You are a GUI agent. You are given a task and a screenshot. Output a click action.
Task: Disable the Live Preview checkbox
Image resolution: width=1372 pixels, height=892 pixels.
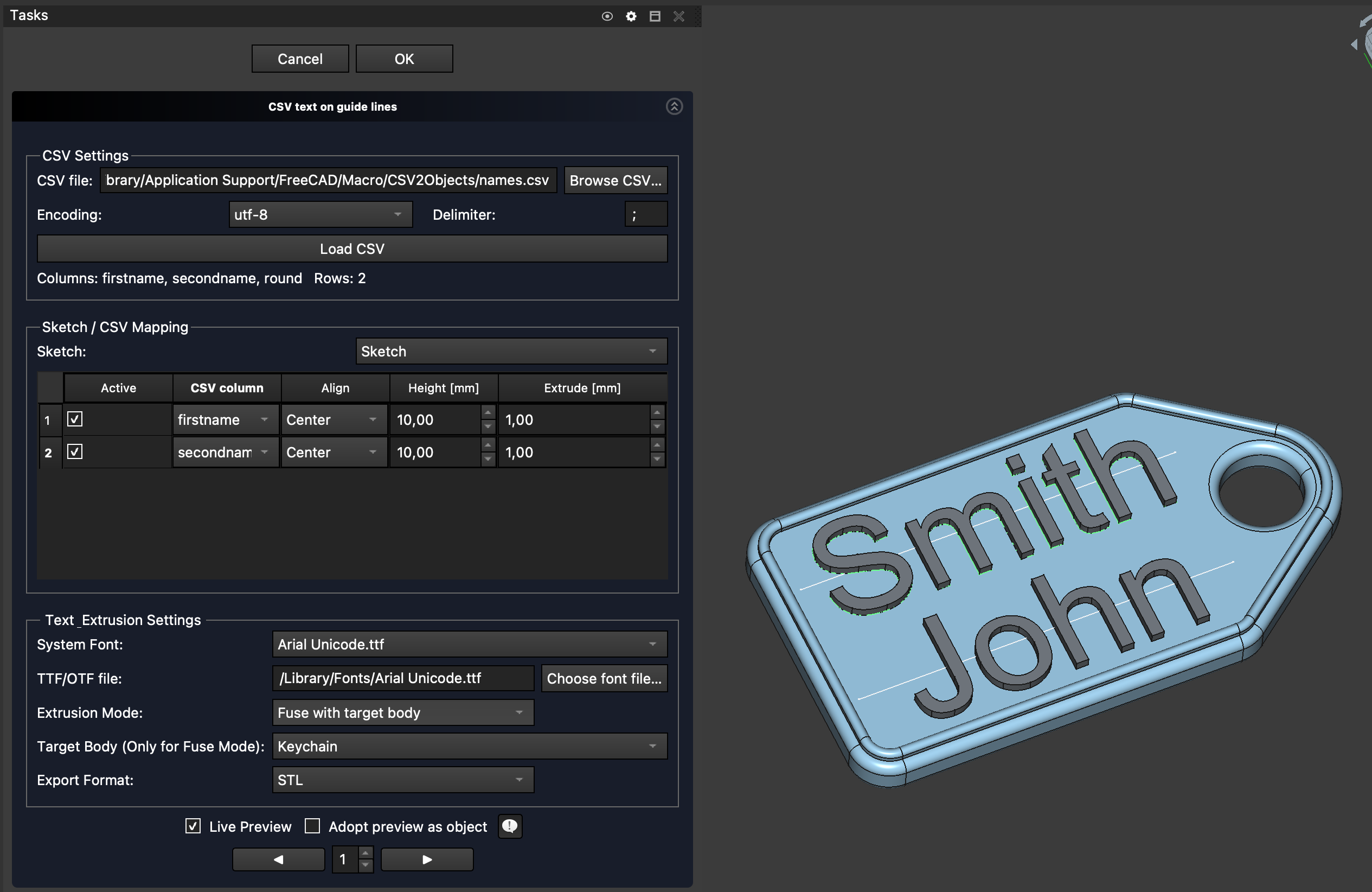[193, 826]
